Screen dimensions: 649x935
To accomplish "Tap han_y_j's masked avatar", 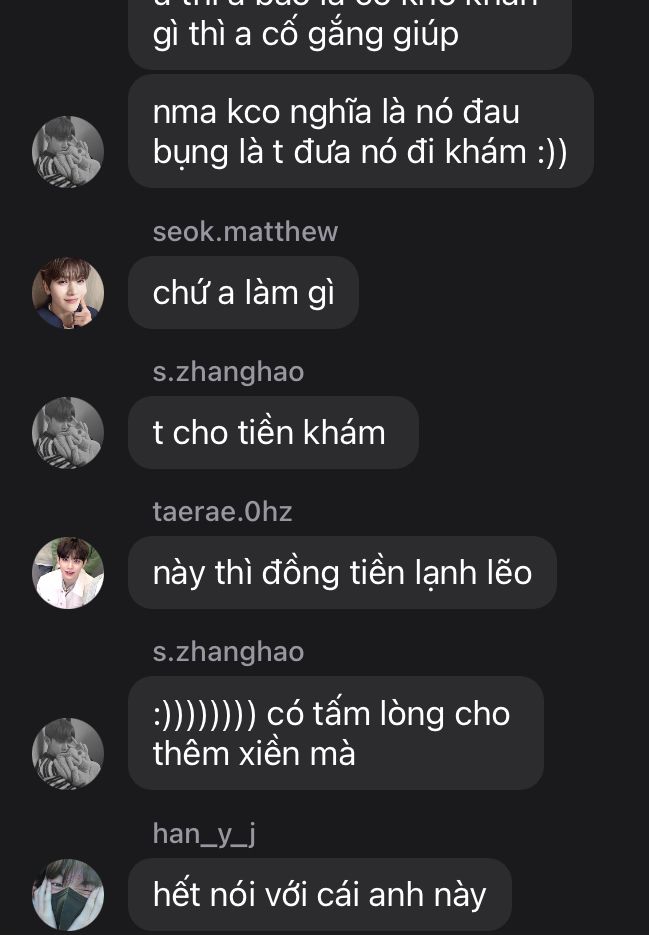I will 68,894.
